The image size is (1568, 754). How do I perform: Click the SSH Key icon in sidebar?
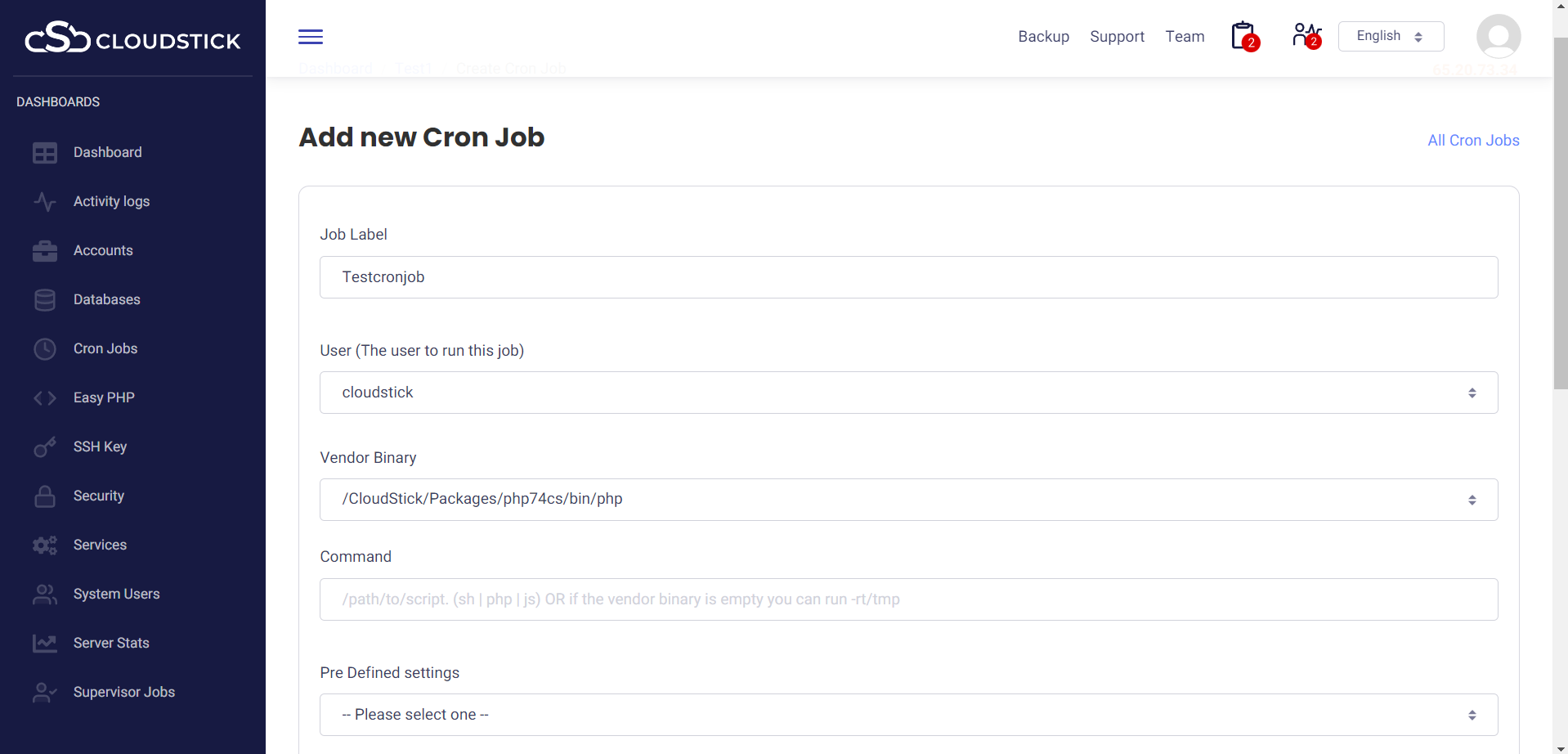pos(45,447)
